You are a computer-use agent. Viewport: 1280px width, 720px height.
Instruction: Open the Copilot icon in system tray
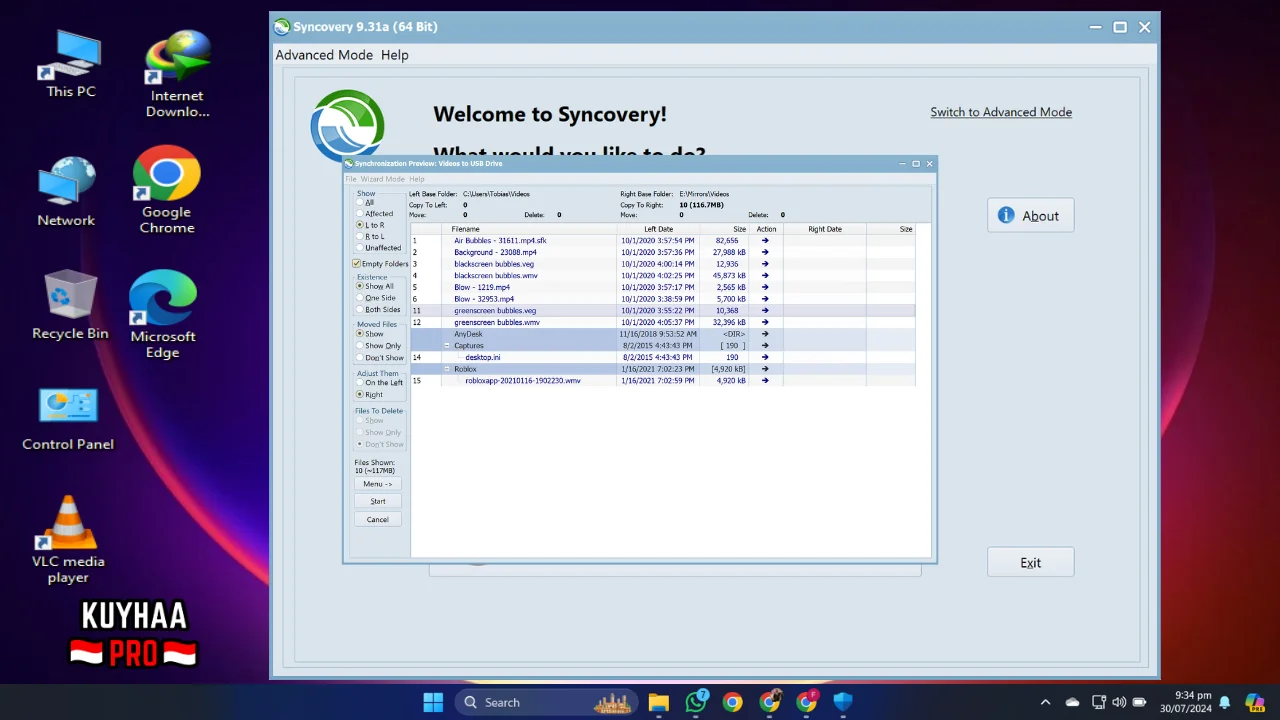(x=1254, y=702)
